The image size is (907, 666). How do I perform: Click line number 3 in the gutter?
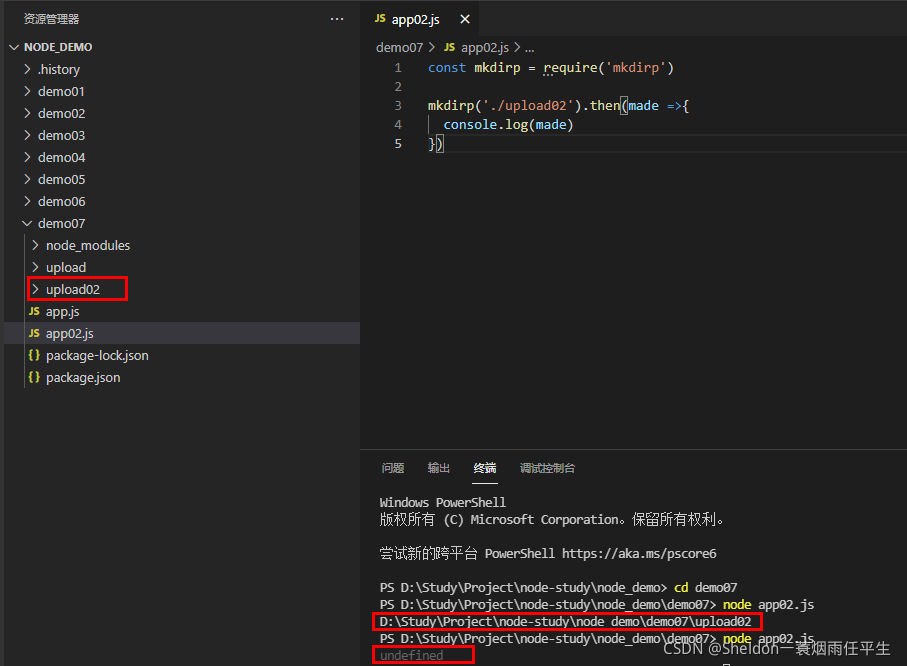(398, 106)
